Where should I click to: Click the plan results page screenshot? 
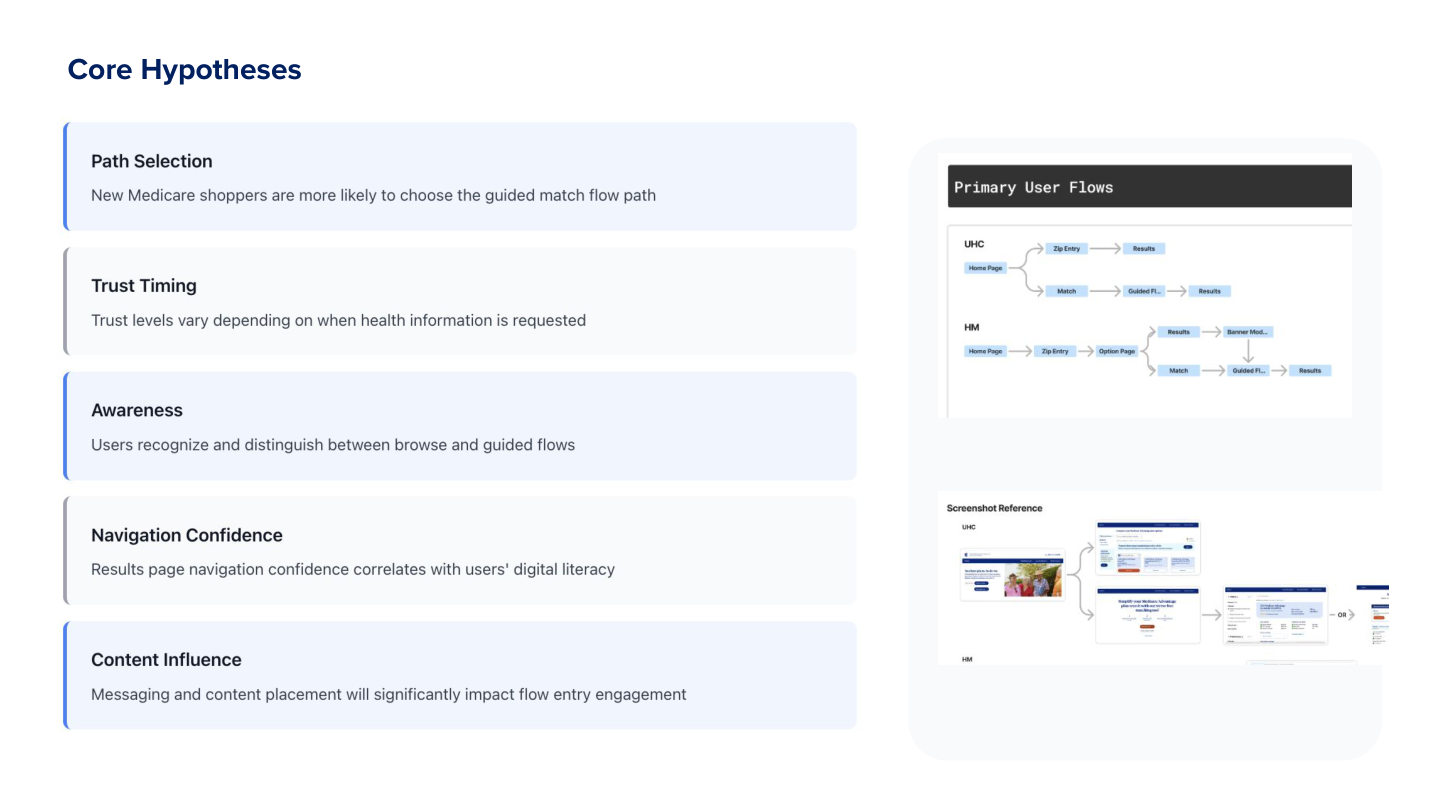point(1275,616)
